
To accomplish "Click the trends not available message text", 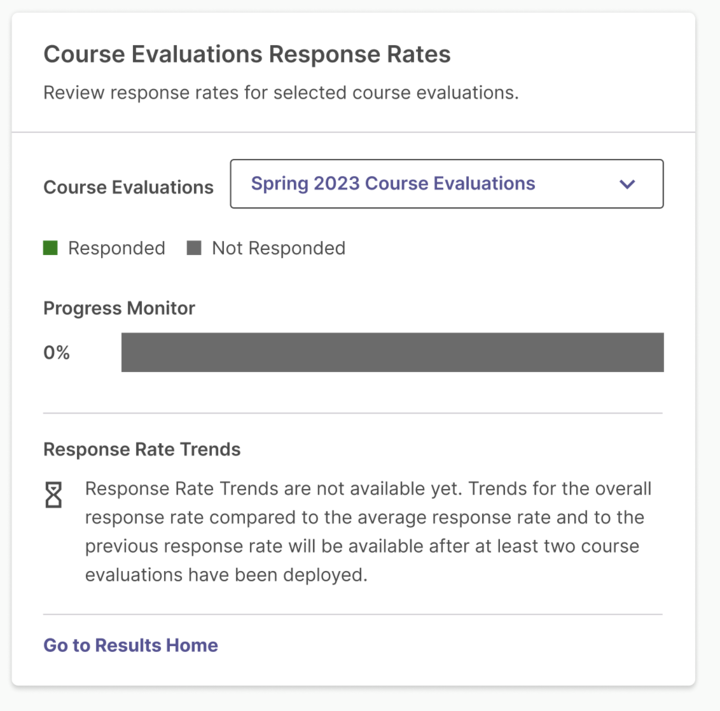I will click(368, 531).
